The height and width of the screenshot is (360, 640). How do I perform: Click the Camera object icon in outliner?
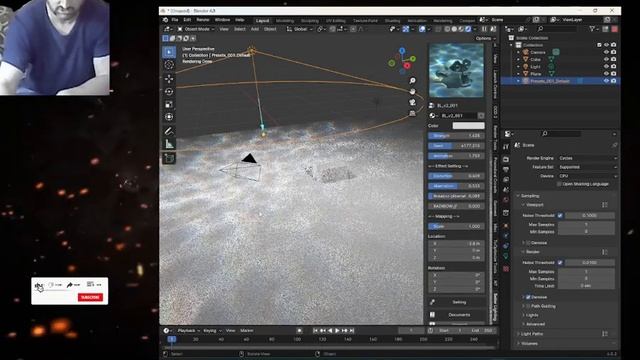(x=526, y=52)
